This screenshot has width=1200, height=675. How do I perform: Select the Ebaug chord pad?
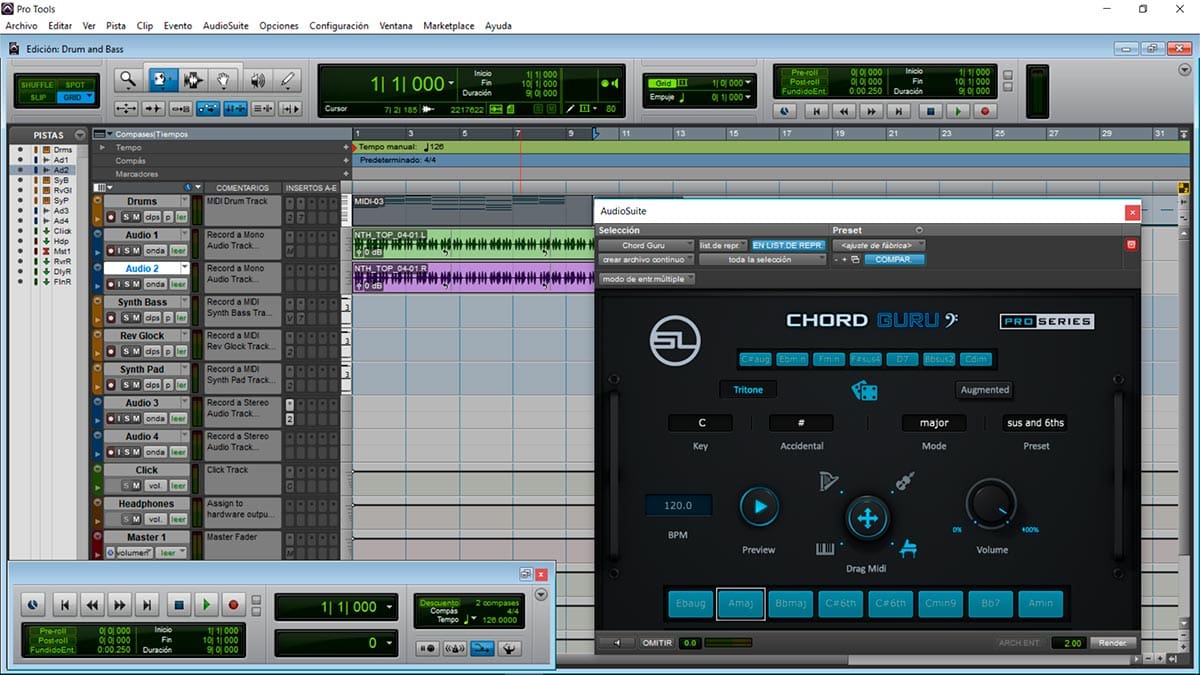tap(690, 604)
